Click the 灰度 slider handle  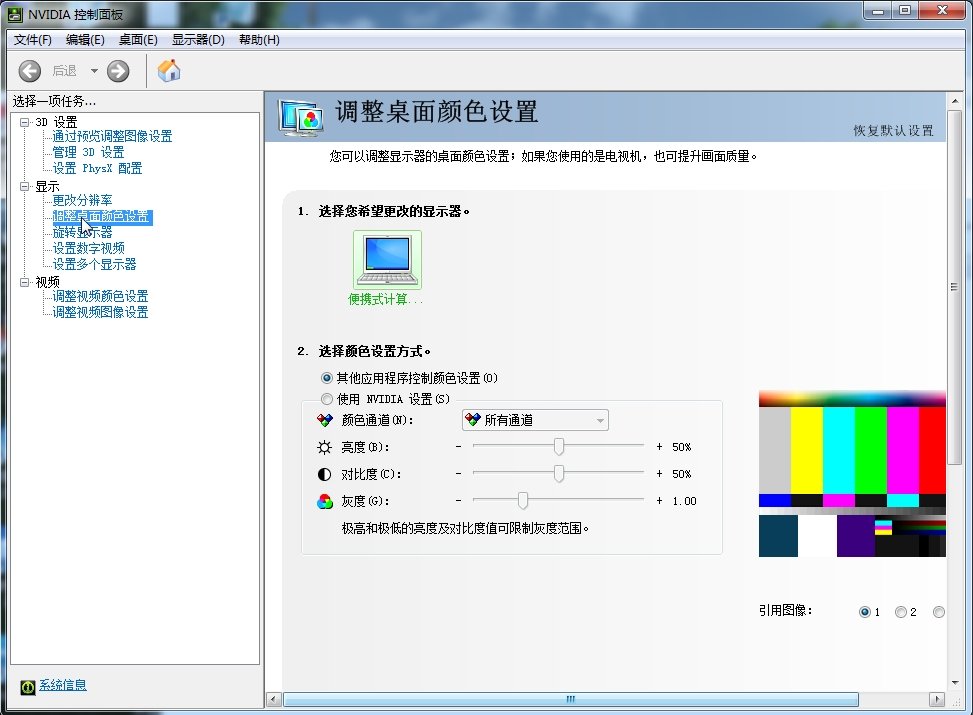[x=525, y=500]
